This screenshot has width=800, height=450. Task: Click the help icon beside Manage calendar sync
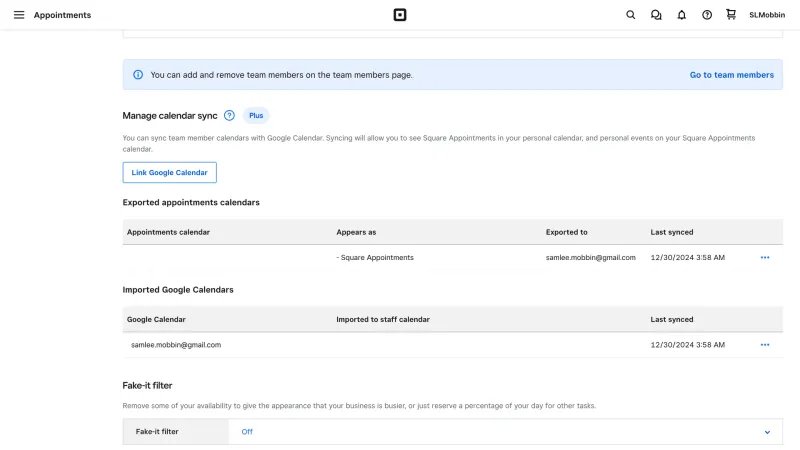230,115
